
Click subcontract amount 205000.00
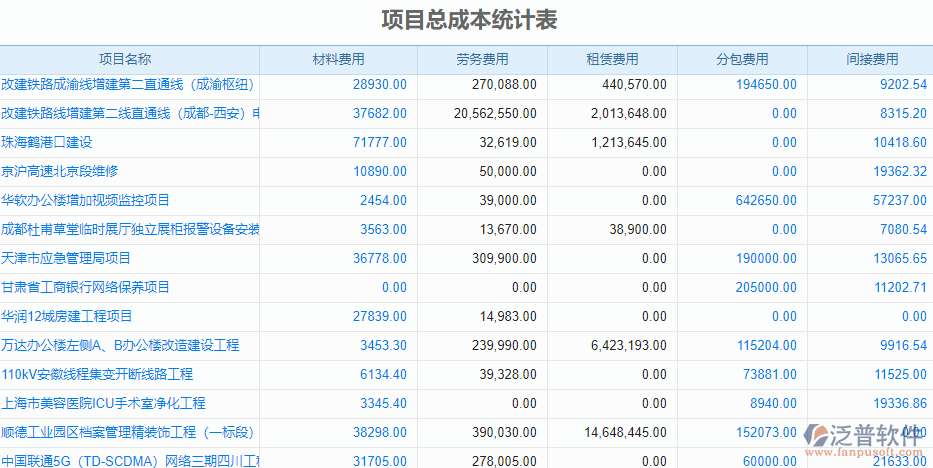766,288
